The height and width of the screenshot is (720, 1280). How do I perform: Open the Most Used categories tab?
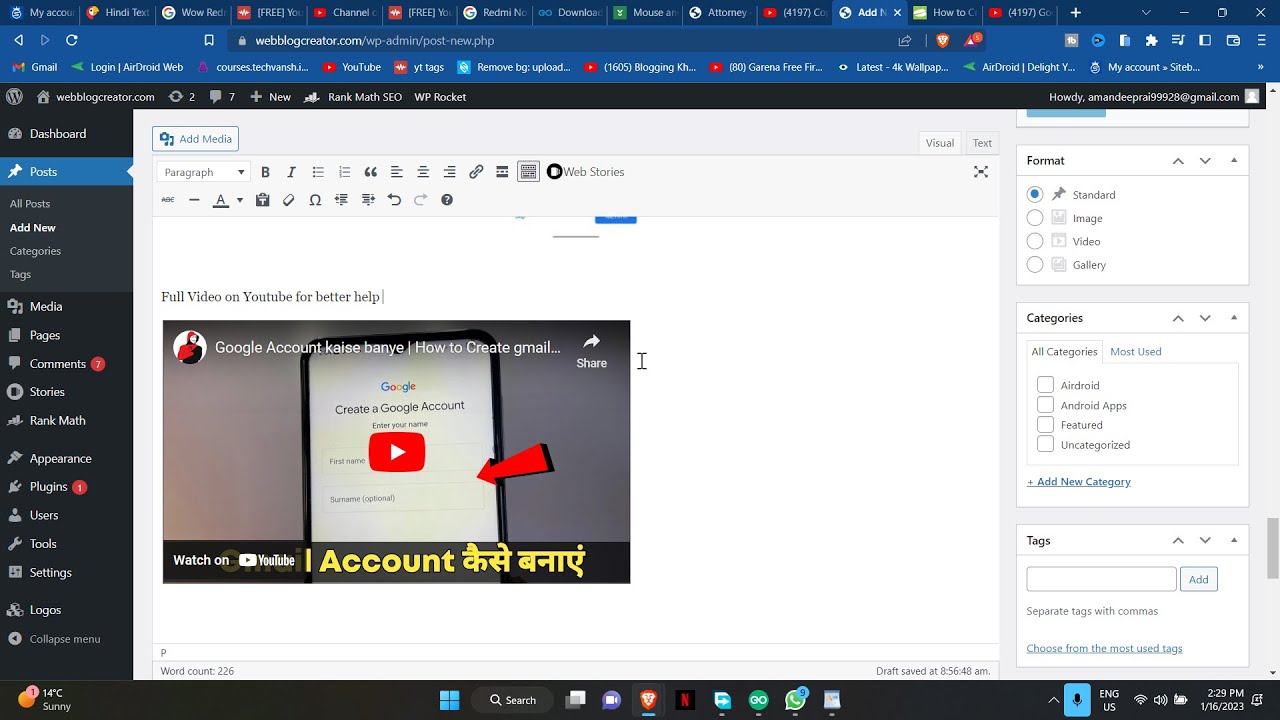pos(1136,352)
